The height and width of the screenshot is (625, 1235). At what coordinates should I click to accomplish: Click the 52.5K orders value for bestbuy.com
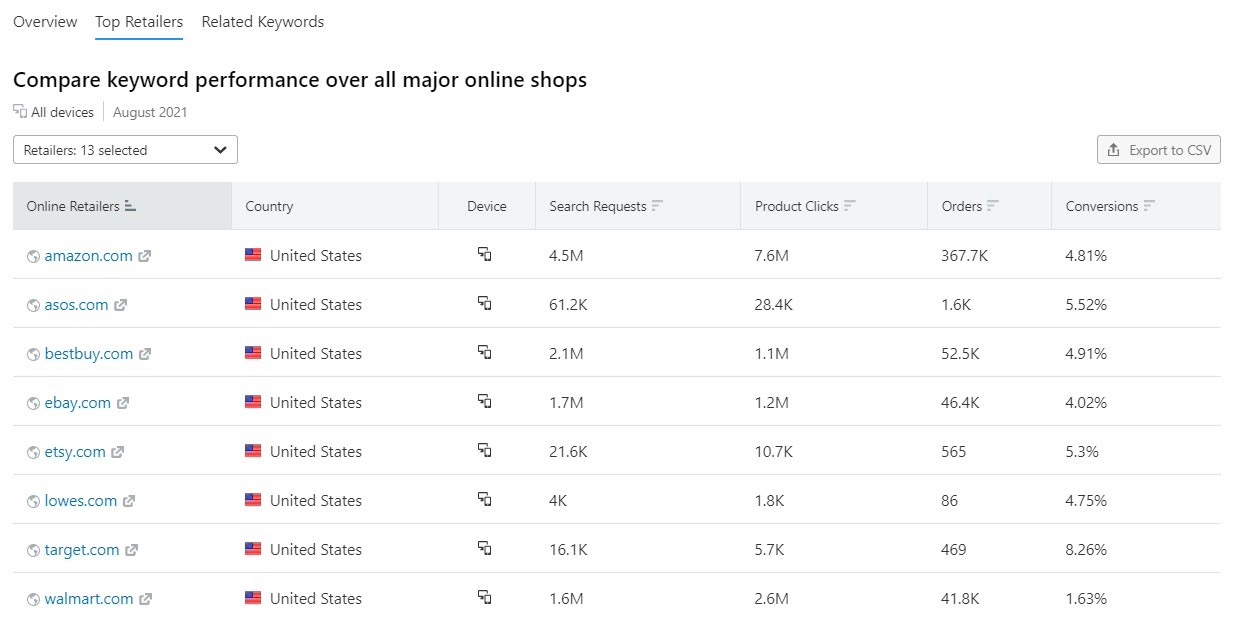click(961, 354)
